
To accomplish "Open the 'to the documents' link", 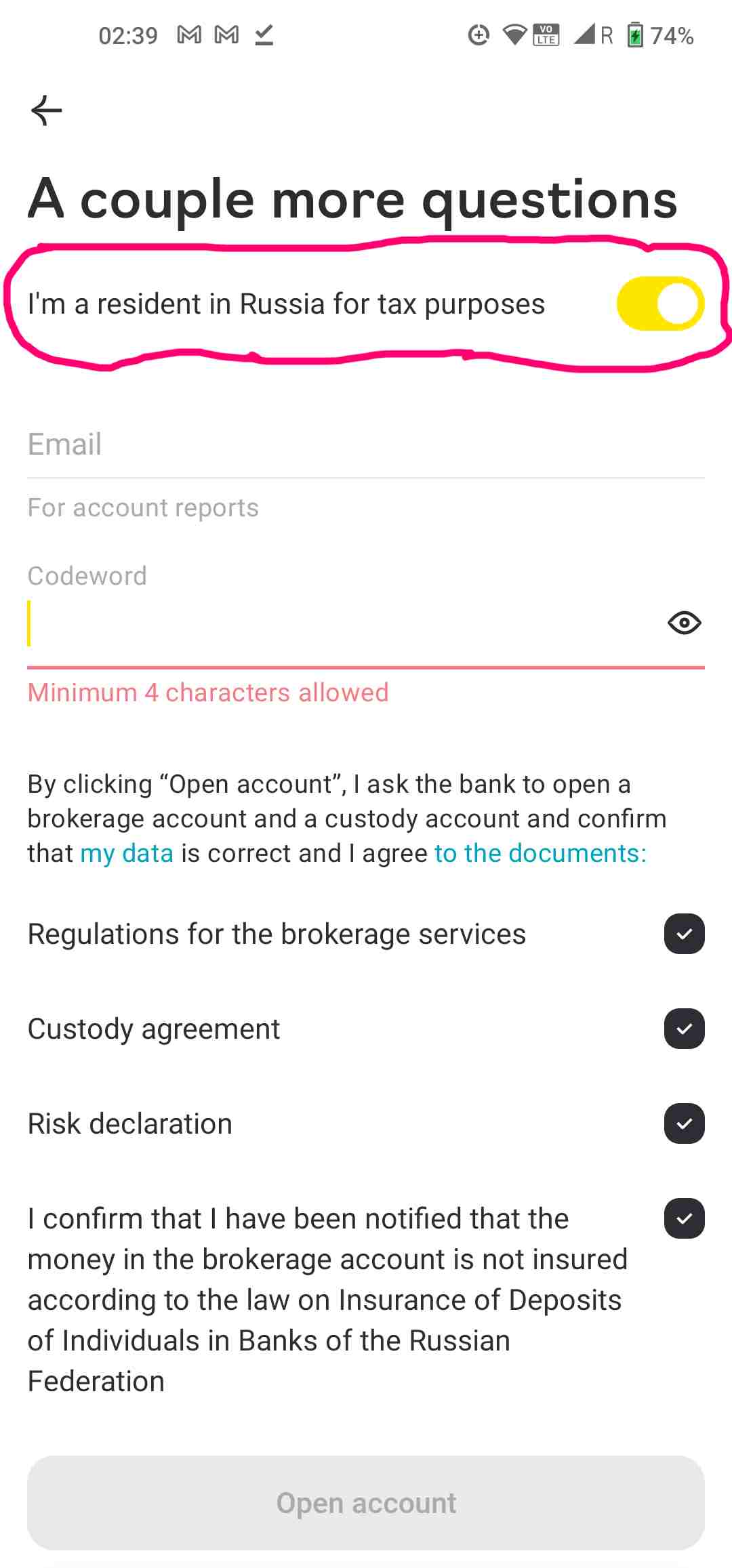I will pyautogui.click(x=540, y=853).
